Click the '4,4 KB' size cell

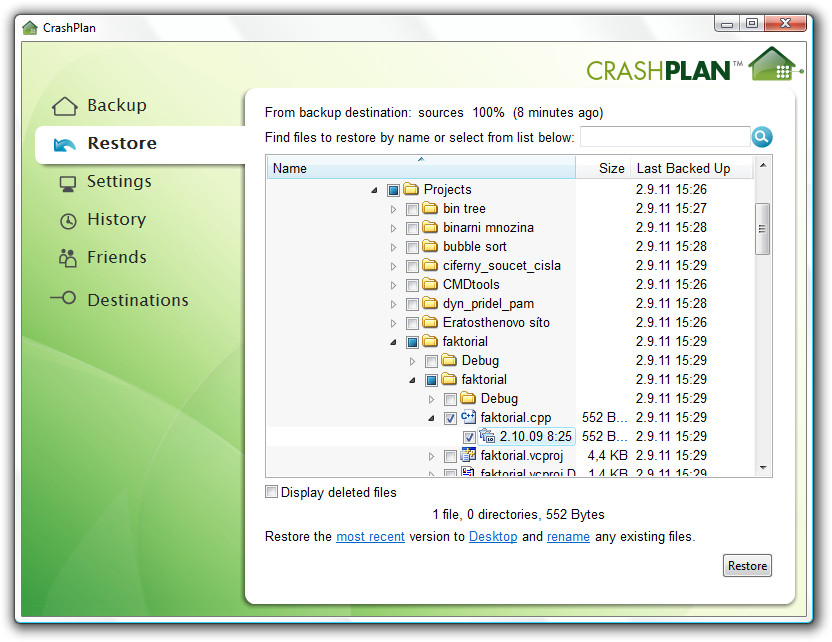608,455
